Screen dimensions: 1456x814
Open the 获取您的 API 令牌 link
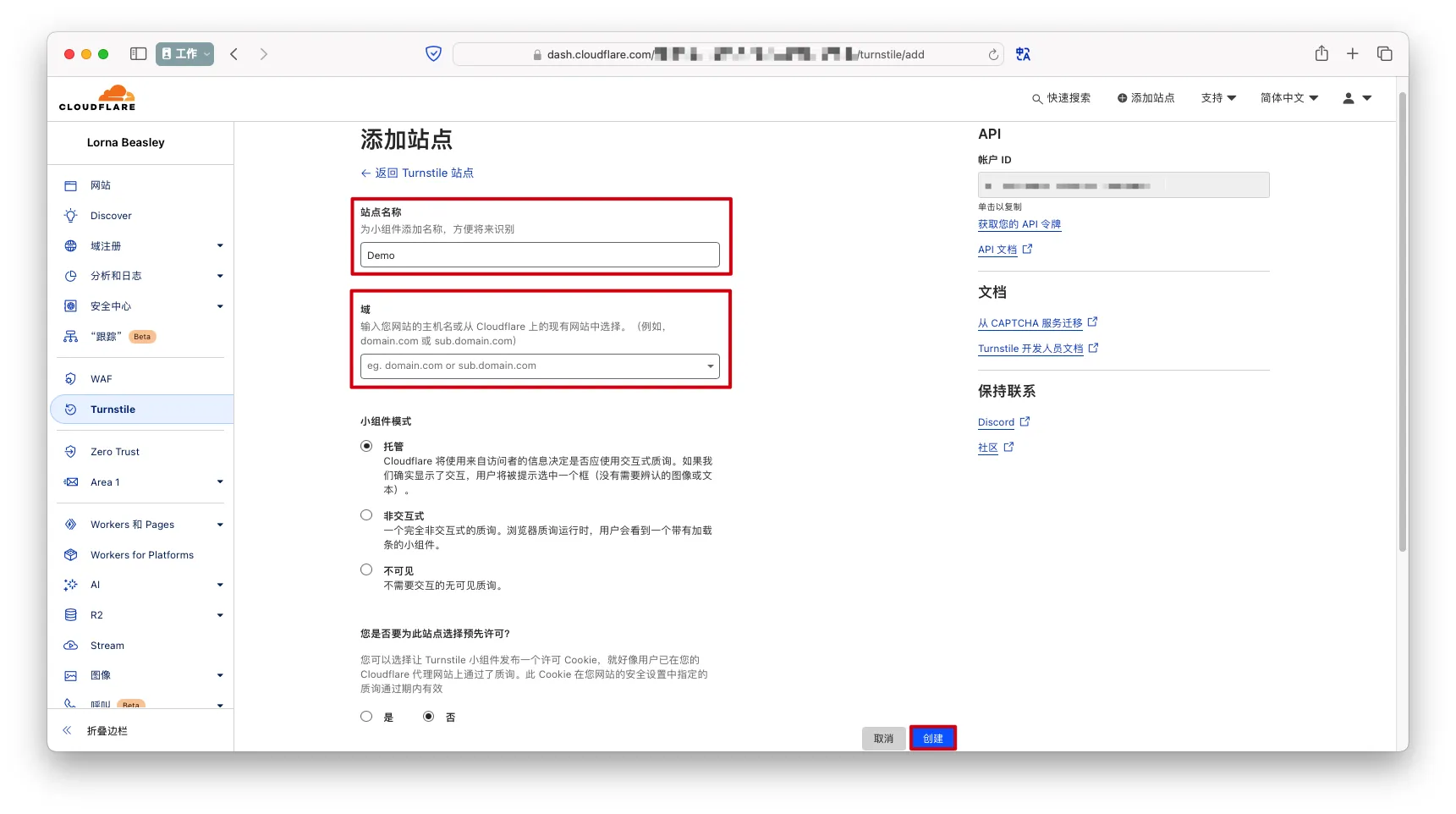pyautogui.click(x=1019, y=224)
